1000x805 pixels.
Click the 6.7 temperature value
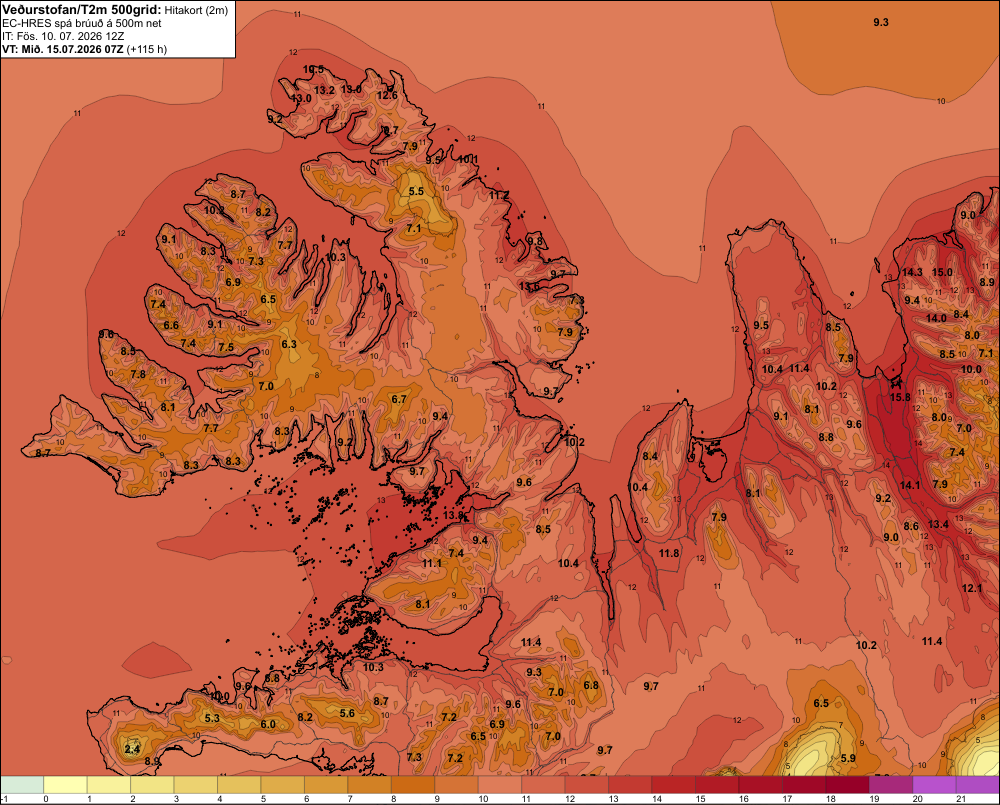399,399
